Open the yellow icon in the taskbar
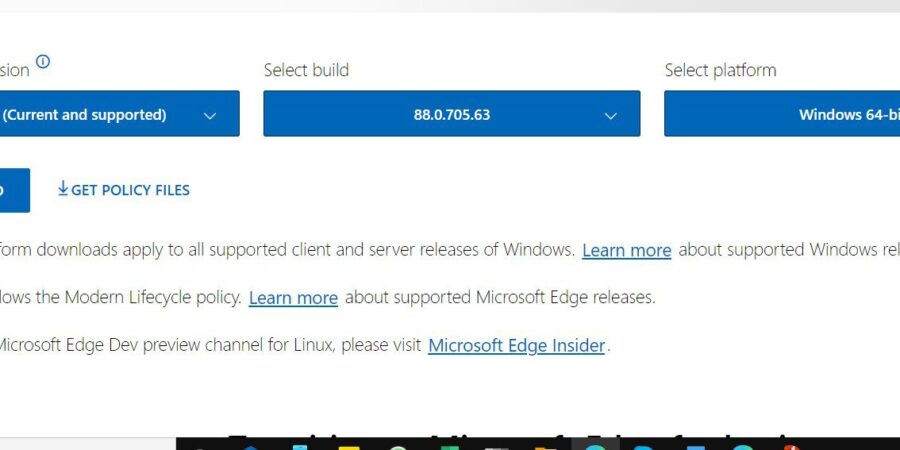The width and height of the screenshot is (900, 450). pos(349,448)
